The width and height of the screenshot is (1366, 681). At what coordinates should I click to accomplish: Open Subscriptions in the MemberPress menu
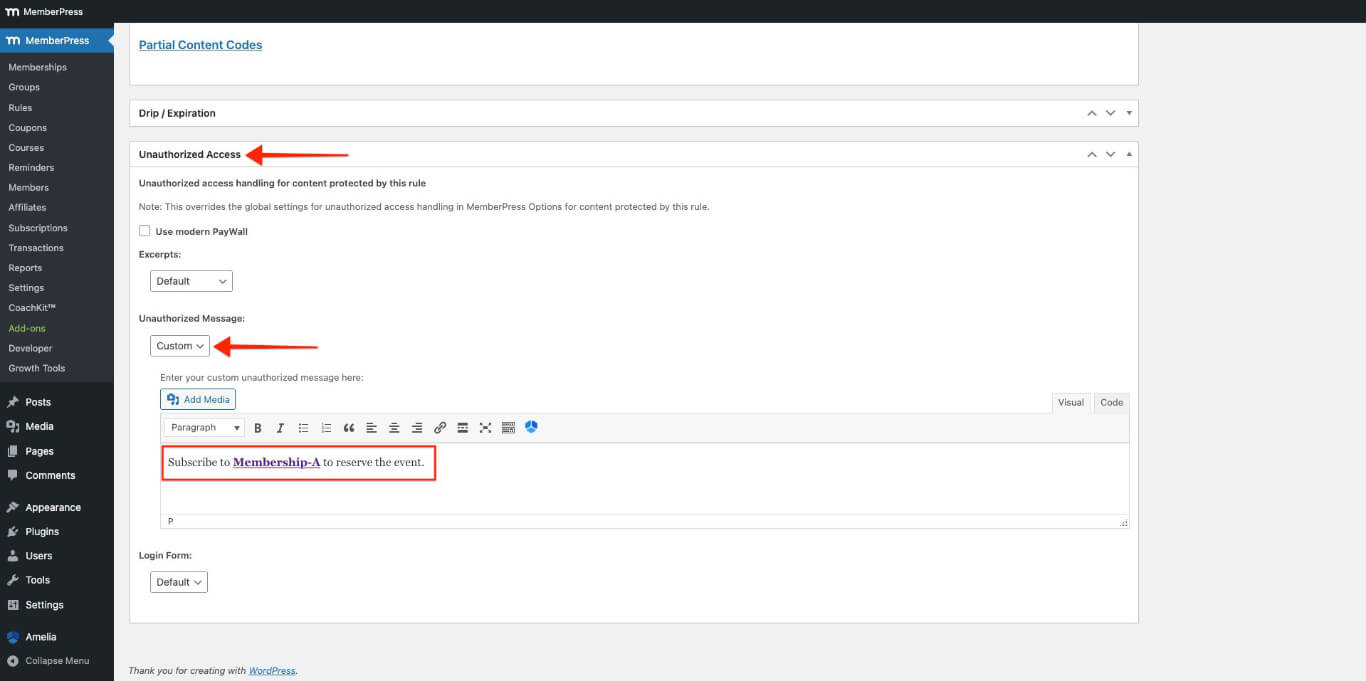(38, 228)
